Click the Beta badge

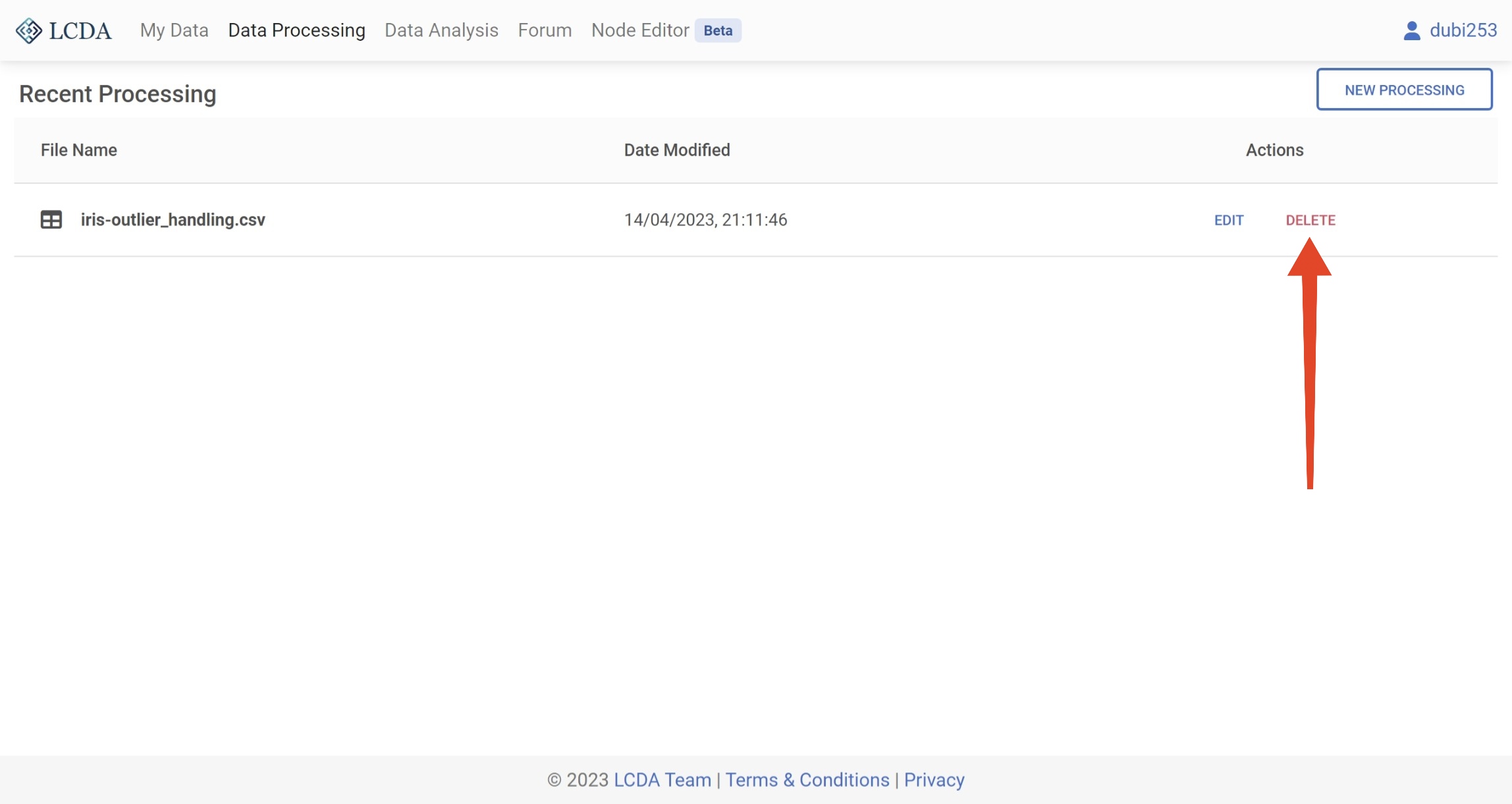point(718,30)
